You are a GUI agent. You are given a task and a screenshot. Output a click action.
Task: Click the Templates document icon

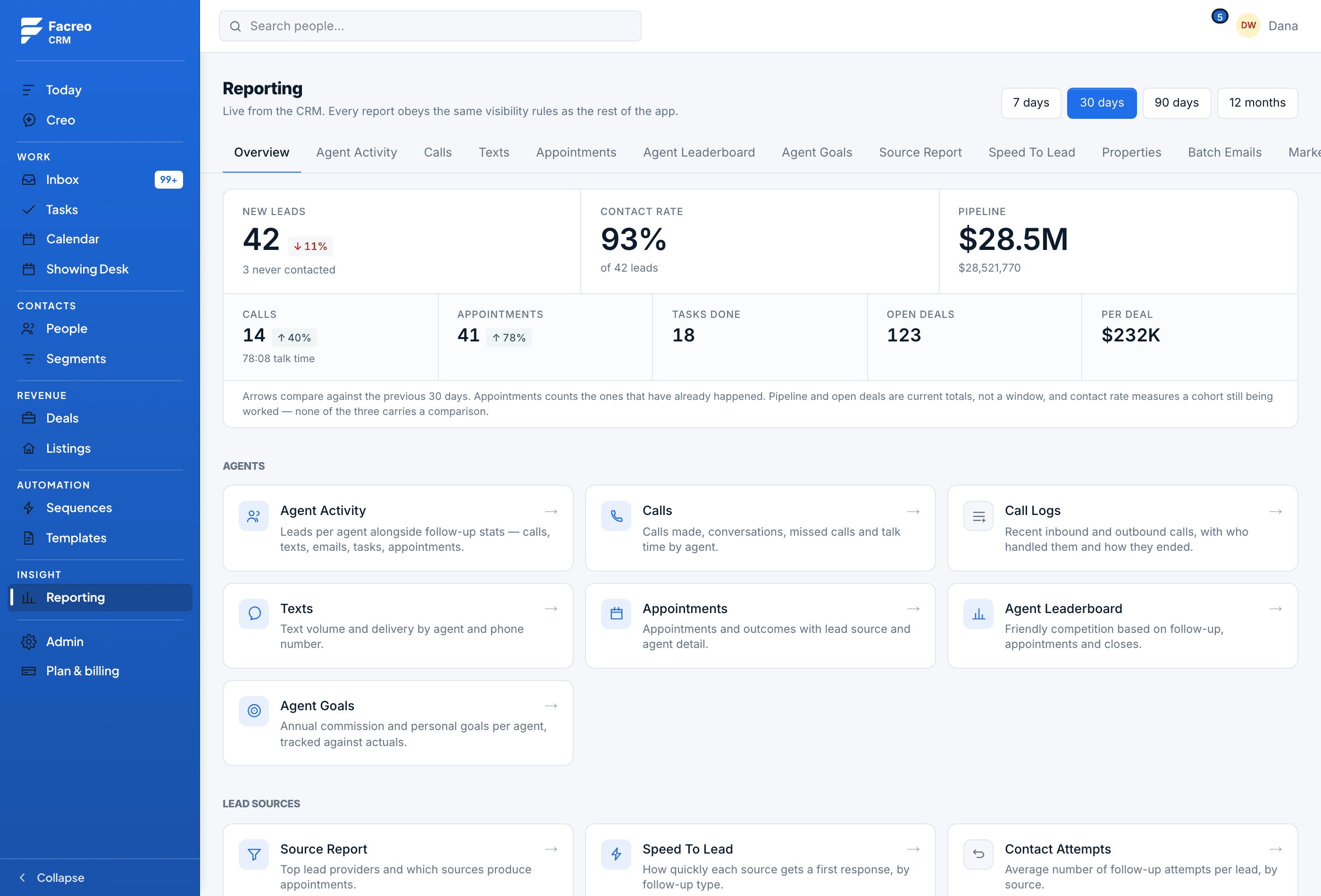click(x=28, y=538)
